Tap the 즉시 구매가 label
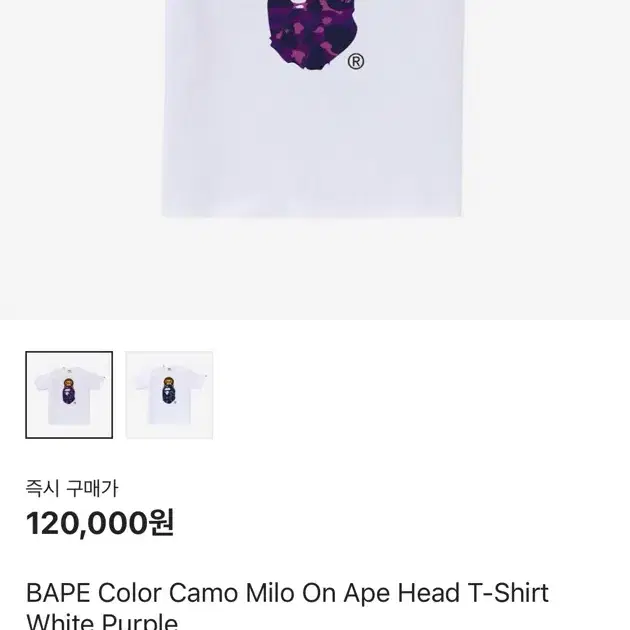 (x=72, y=489)
